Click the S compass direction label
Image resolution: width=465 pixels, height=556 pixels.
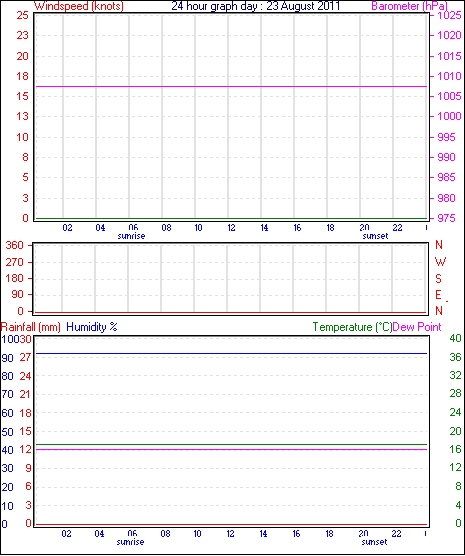(439, 279)
